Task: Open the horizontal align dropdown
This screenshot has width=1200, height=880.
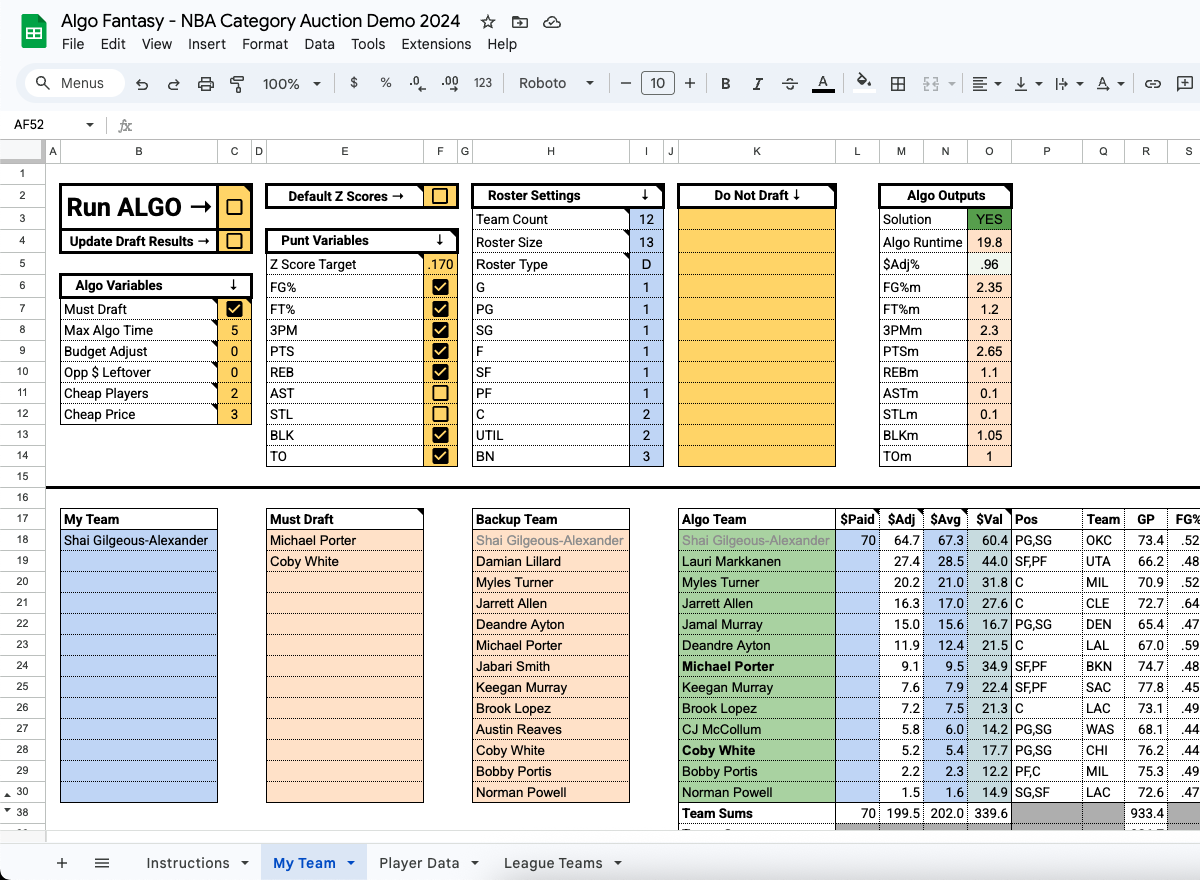Action: [986, 84]
